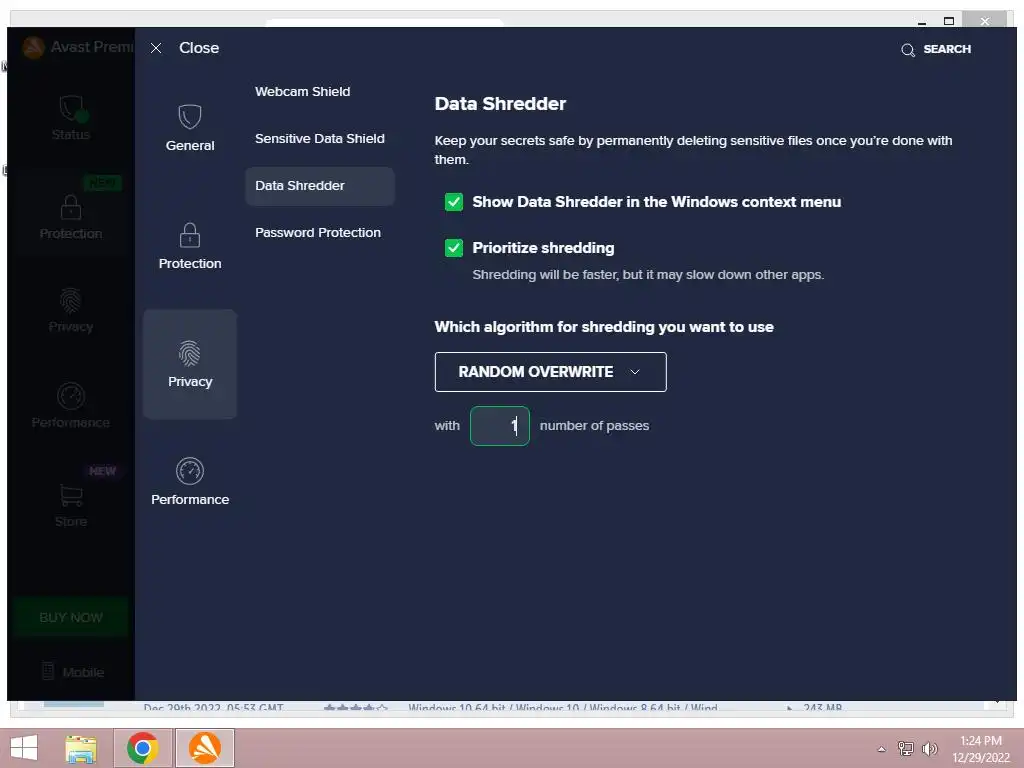Select Data Shredder settings entry
Viewport: 1024px width, 768px height.
(320, 185)
